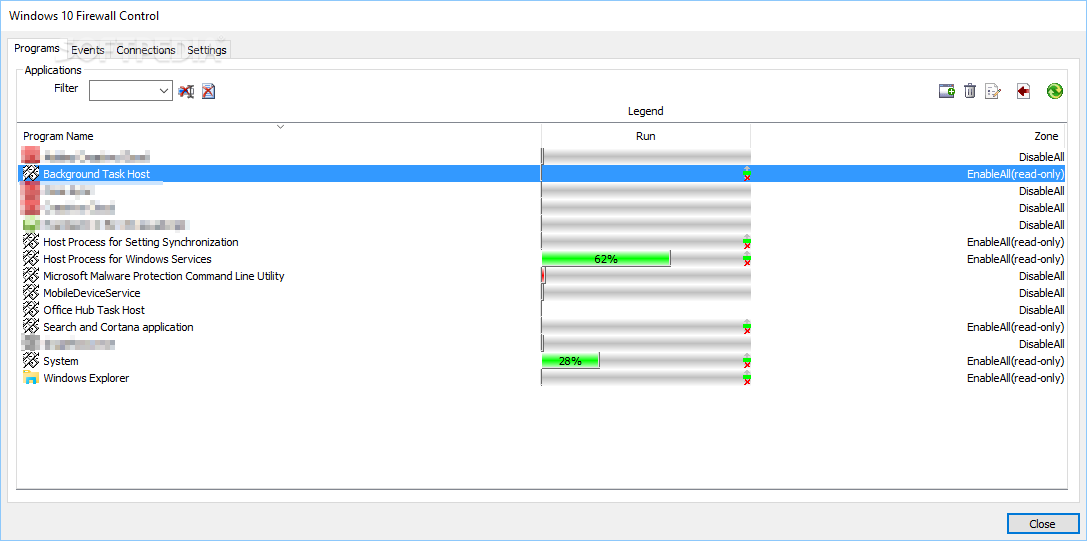Click the edit application rules icon
Image resolution: width=1087 pixels, height=541 pixels.
pyautogui.click(x=993, y=91)
